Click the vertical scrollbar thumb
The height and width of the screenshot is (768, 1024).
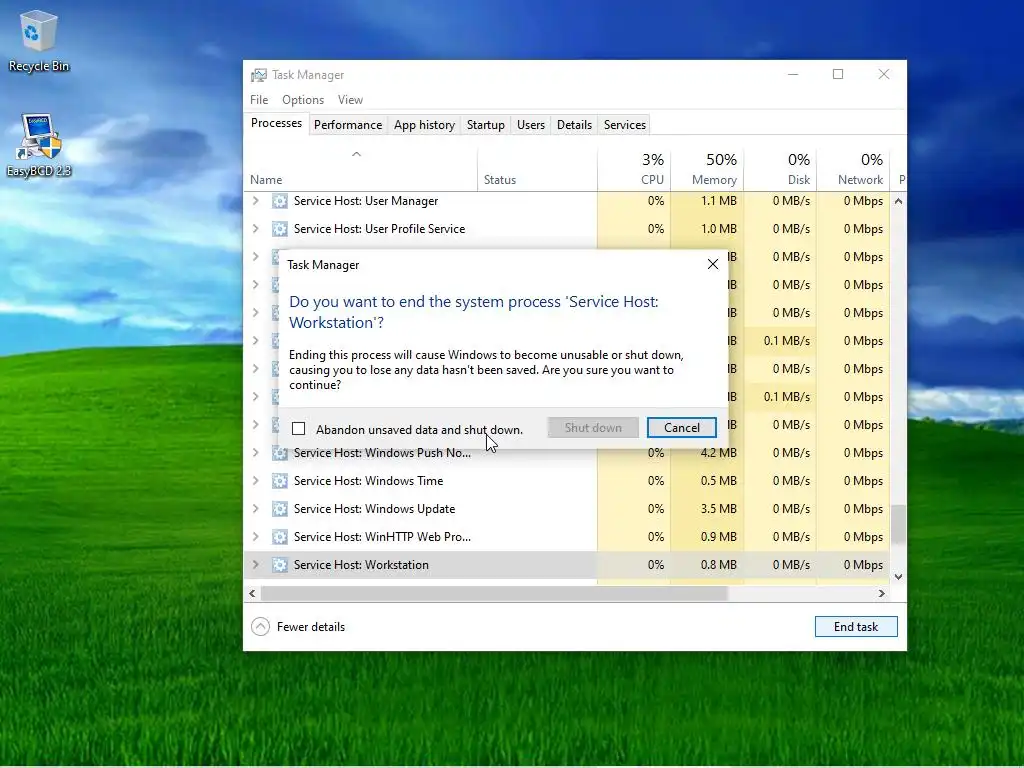899,524
